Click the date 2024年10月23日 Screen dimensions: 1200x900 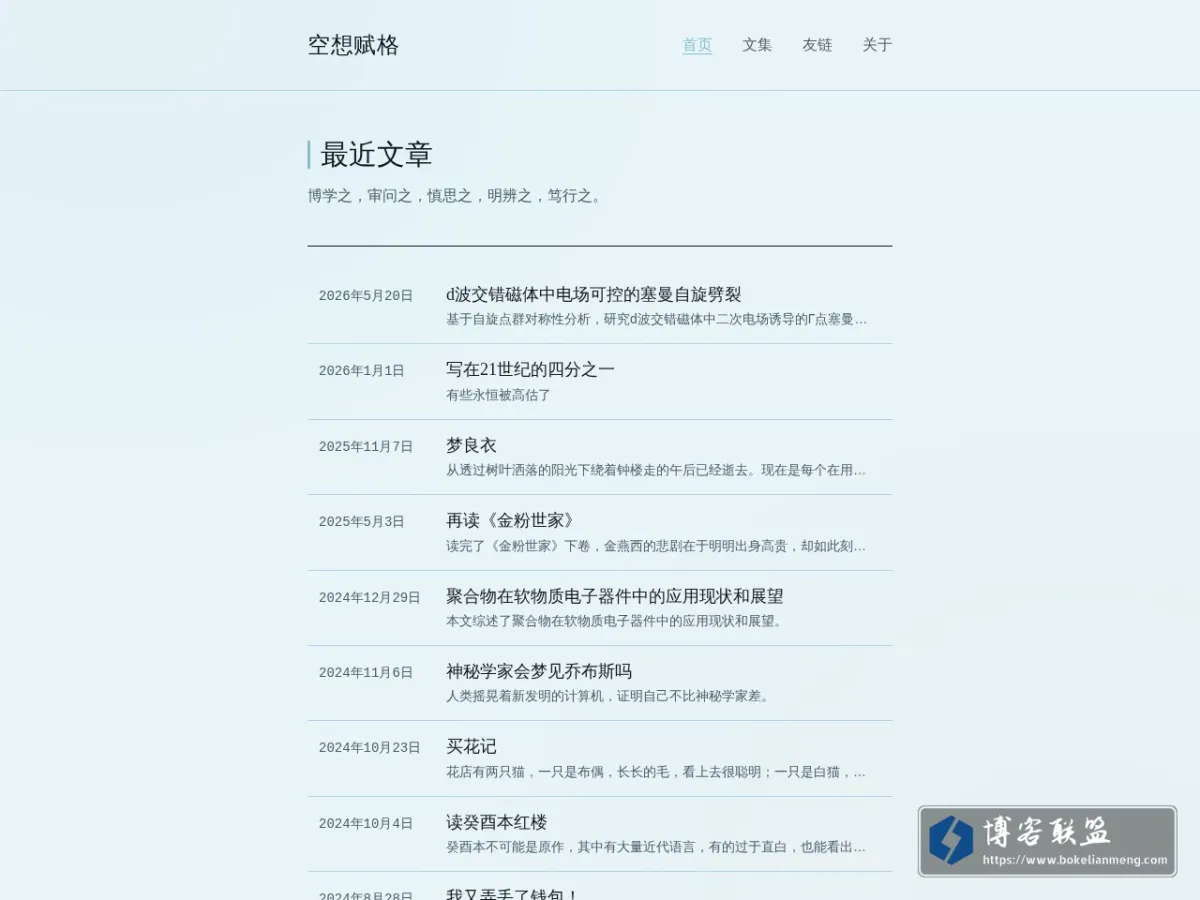[x=370, y=748]
